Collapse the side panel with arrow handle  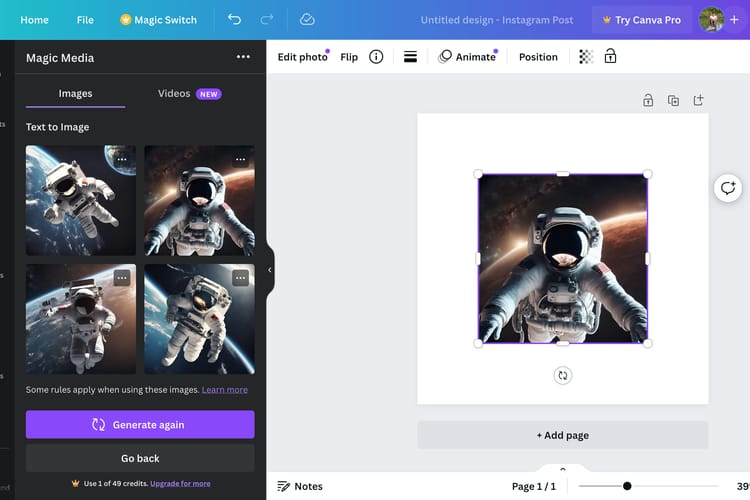click(270, 270)
